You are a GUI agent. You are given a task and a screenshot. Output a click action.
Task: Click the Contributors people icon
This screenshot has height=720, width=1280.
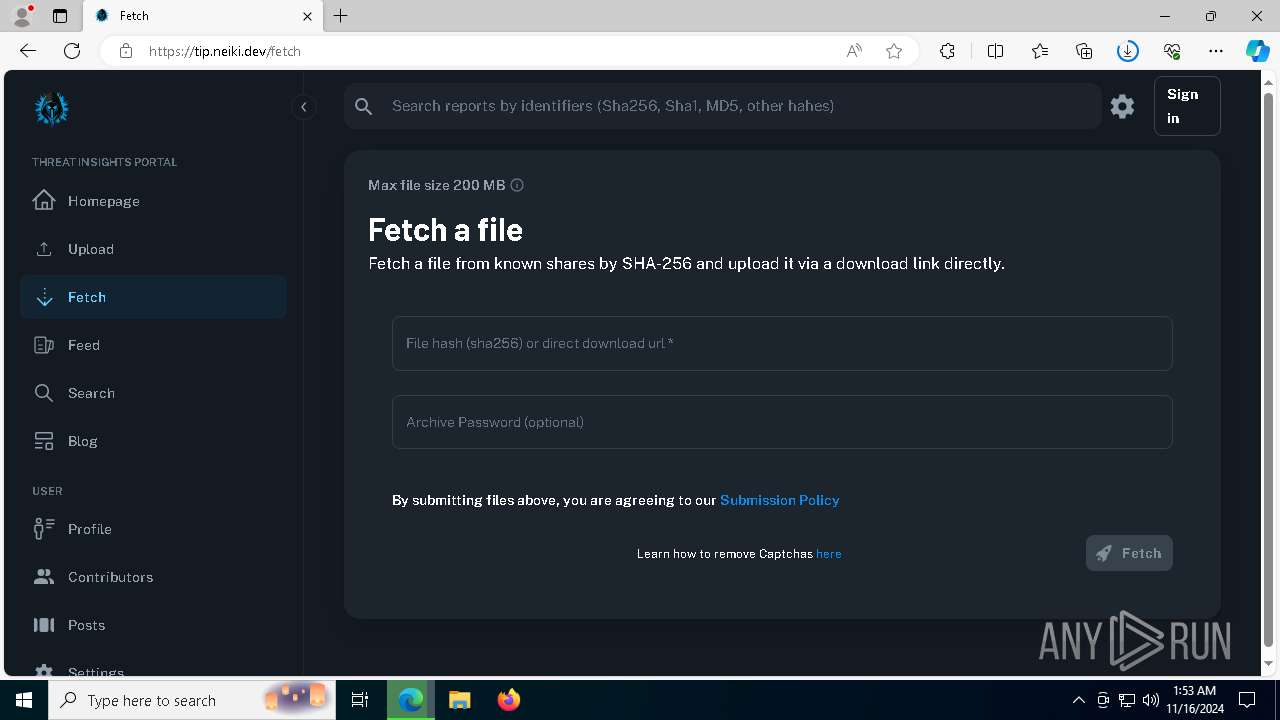pyautogui.click(x=44, y=577)
